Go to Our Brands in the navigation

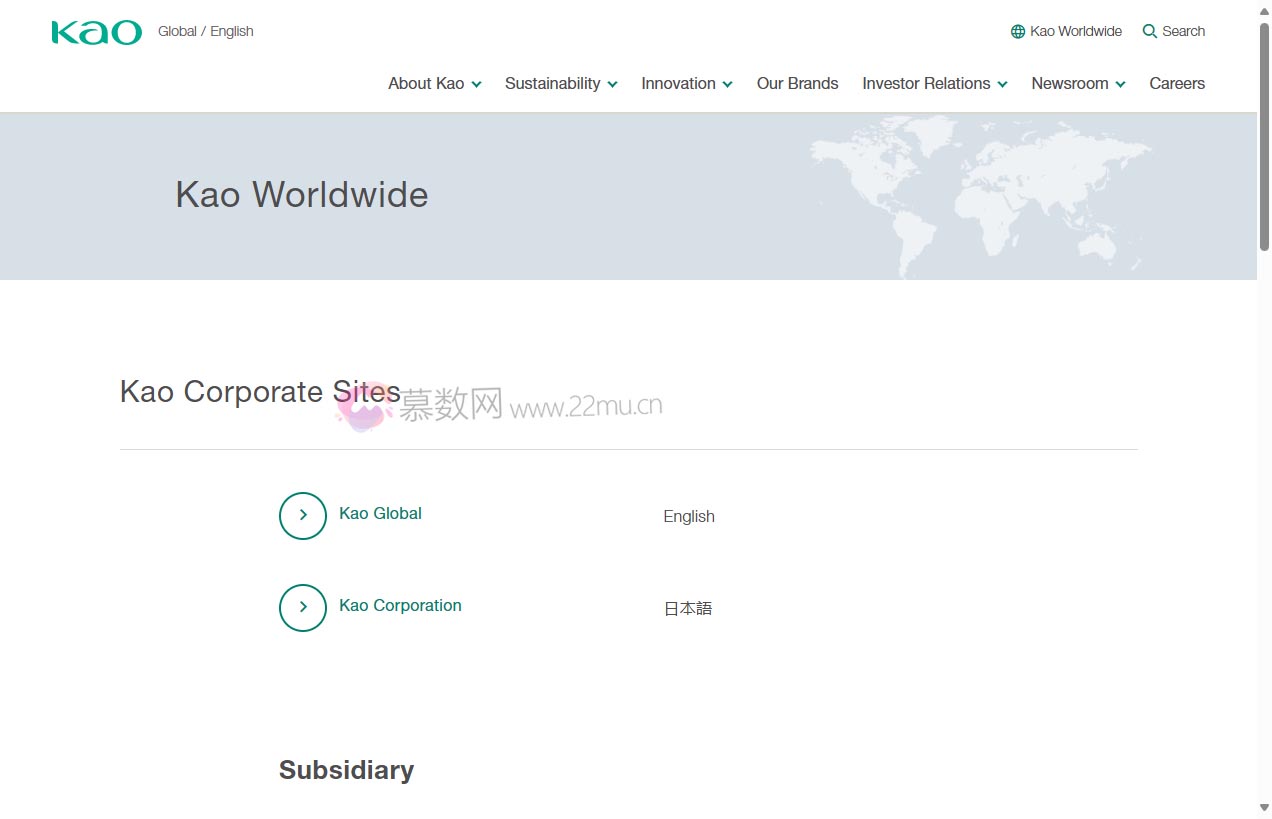click(x=797, y=84)
